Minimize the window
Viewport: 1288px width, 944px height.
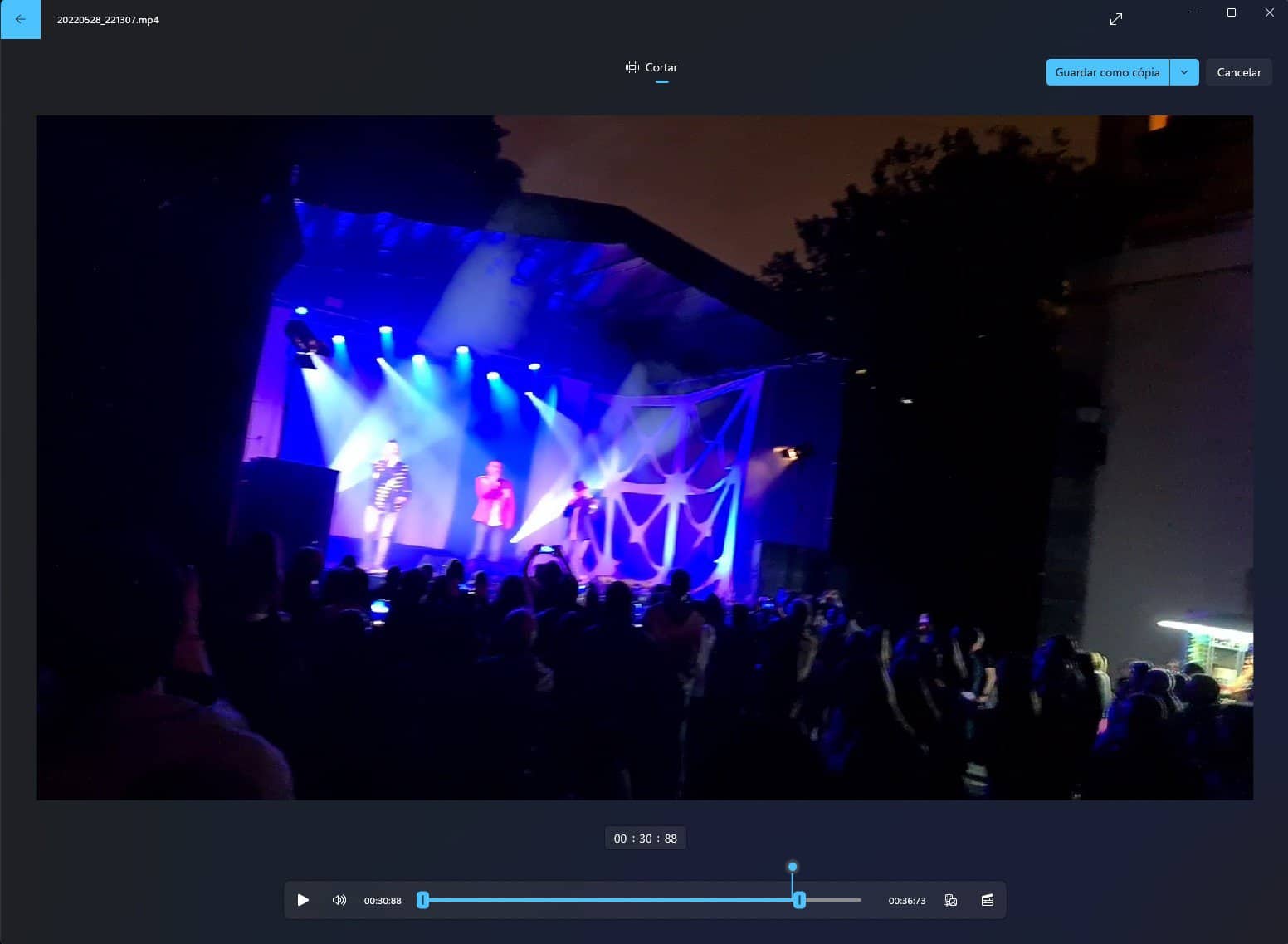(1193, 12)
